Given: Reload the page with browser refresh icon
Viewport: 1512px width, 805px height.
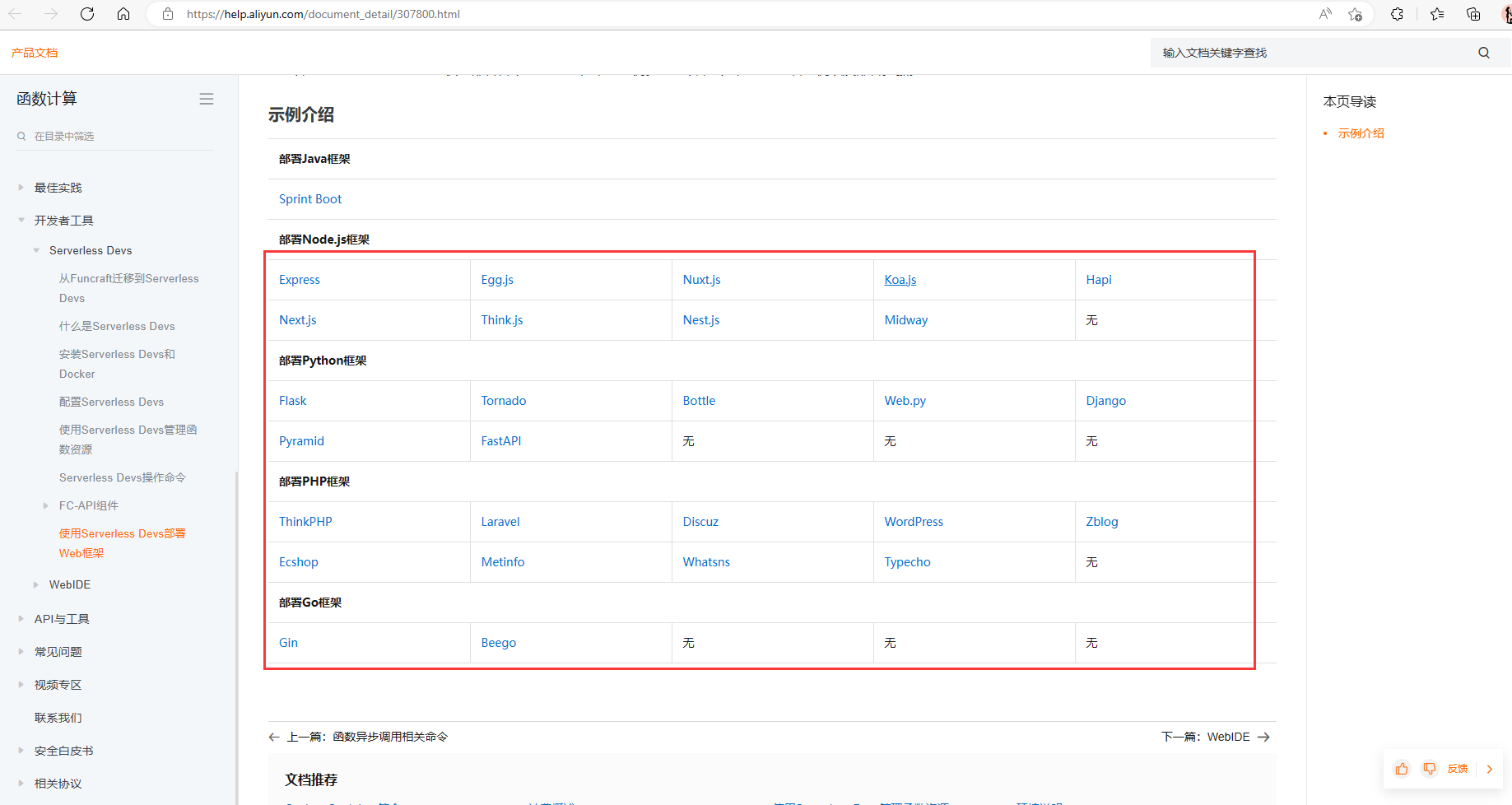Looking at the screenshot, I should click(87, 14).
